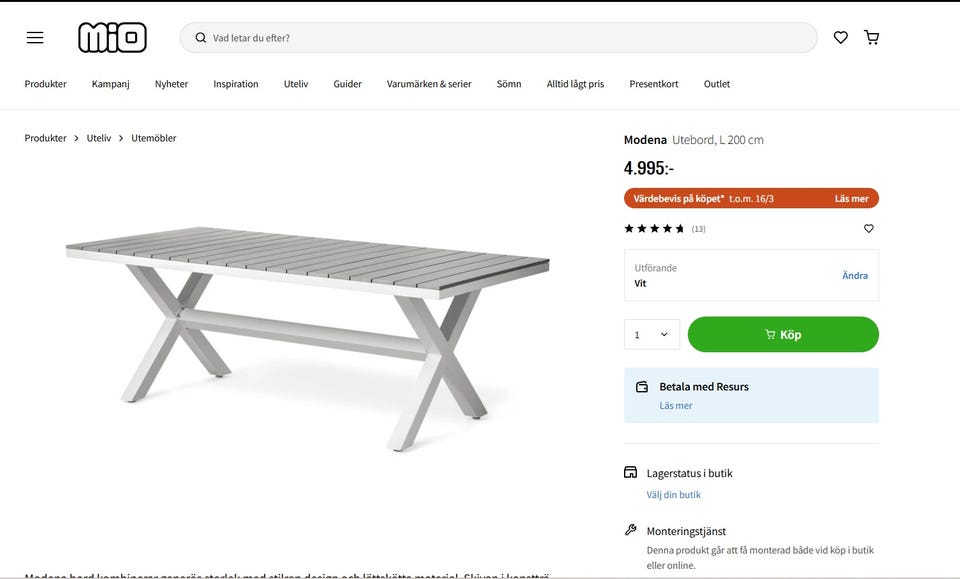Open wishlist via the header heart icon
This screenshot has width=960, height=579.
(x=840, y=37)
